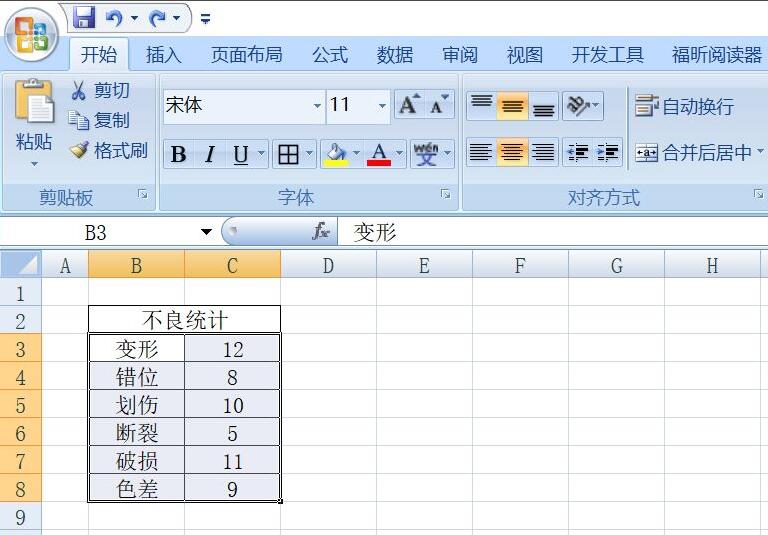Open the 插入 ribbon tab
Image resolution: width=768 pixels, height=535 pixels.
pos(164,54)
